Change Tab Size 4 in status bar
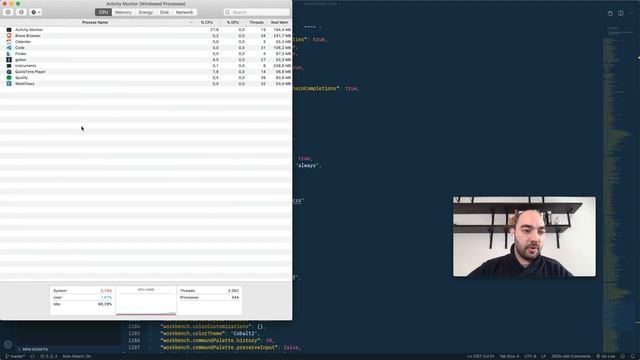Screen dimensions: 640x360 pos(509,356)
